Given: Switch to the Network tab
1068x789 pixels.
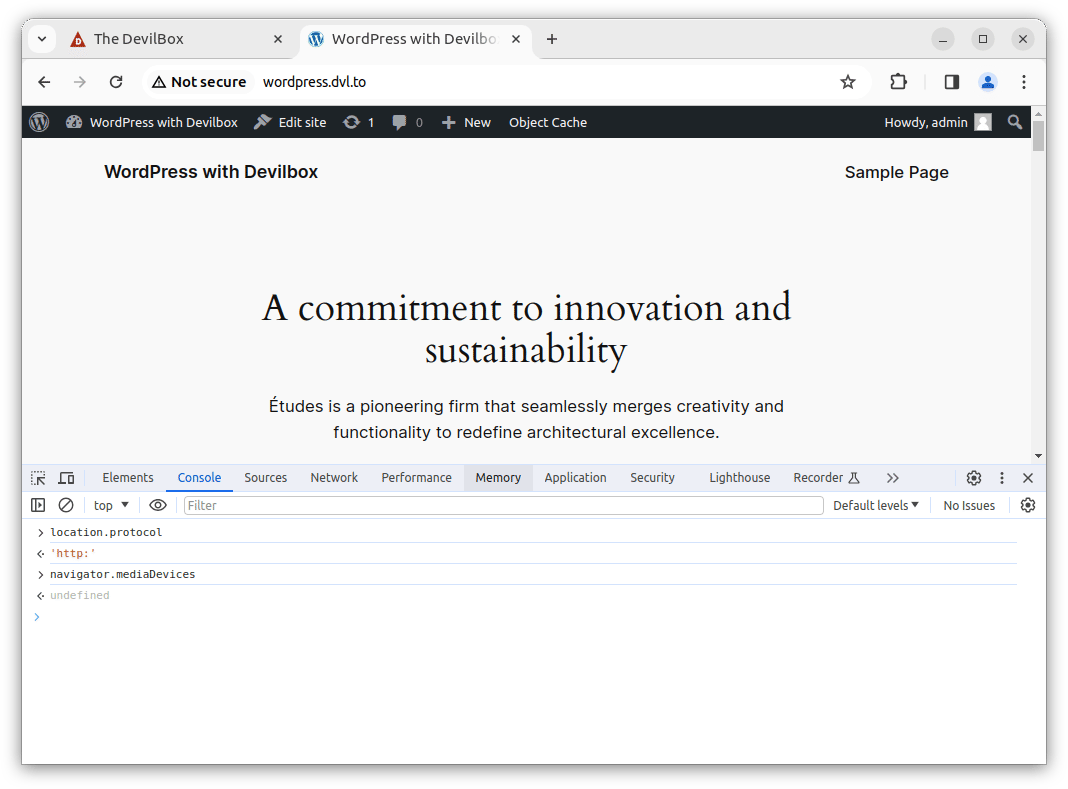Looking at the screenshot, I should [334, 478].
